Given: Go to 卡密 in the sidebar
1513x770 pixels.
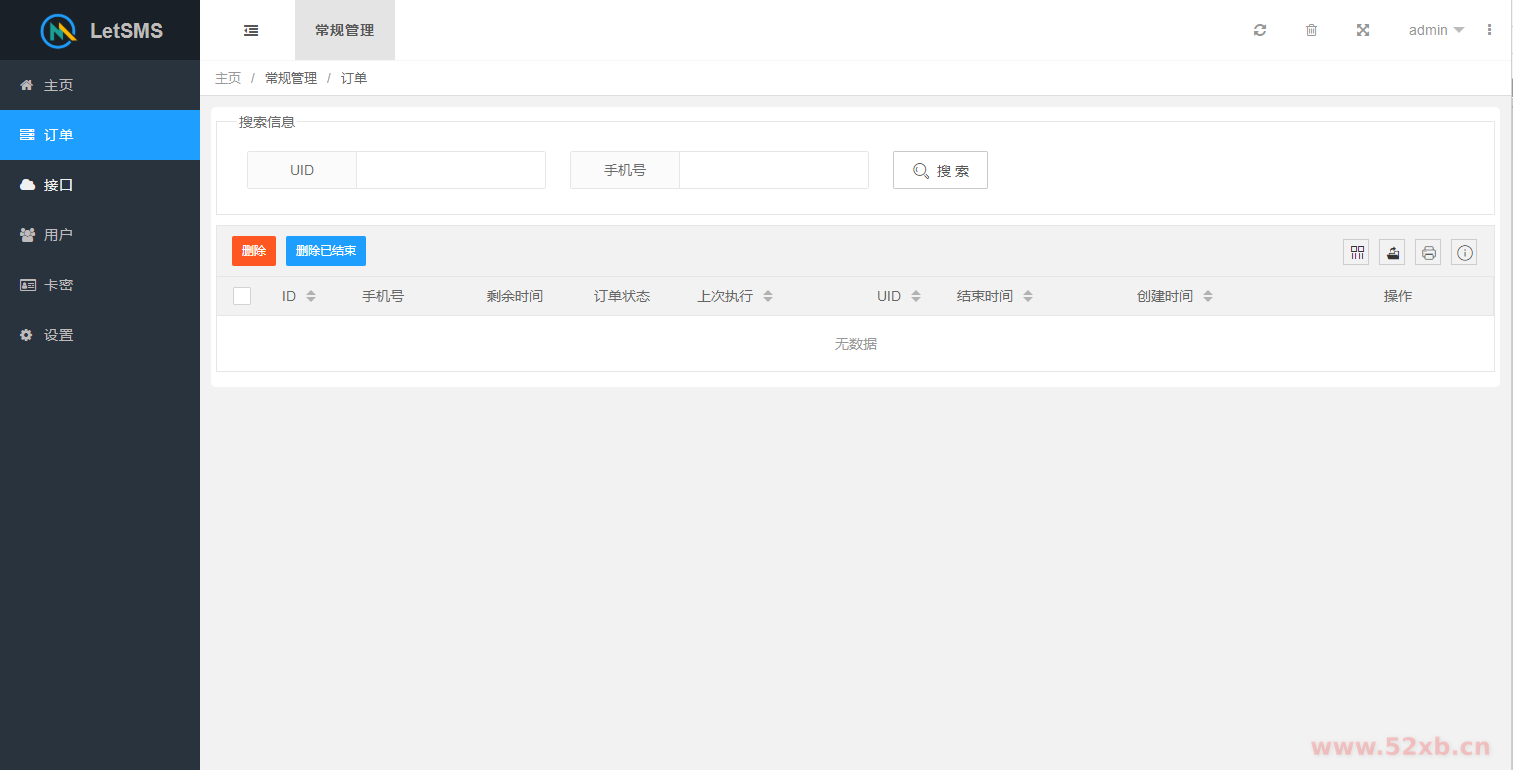Looking at the screenshot, I should tap(58, 285).
